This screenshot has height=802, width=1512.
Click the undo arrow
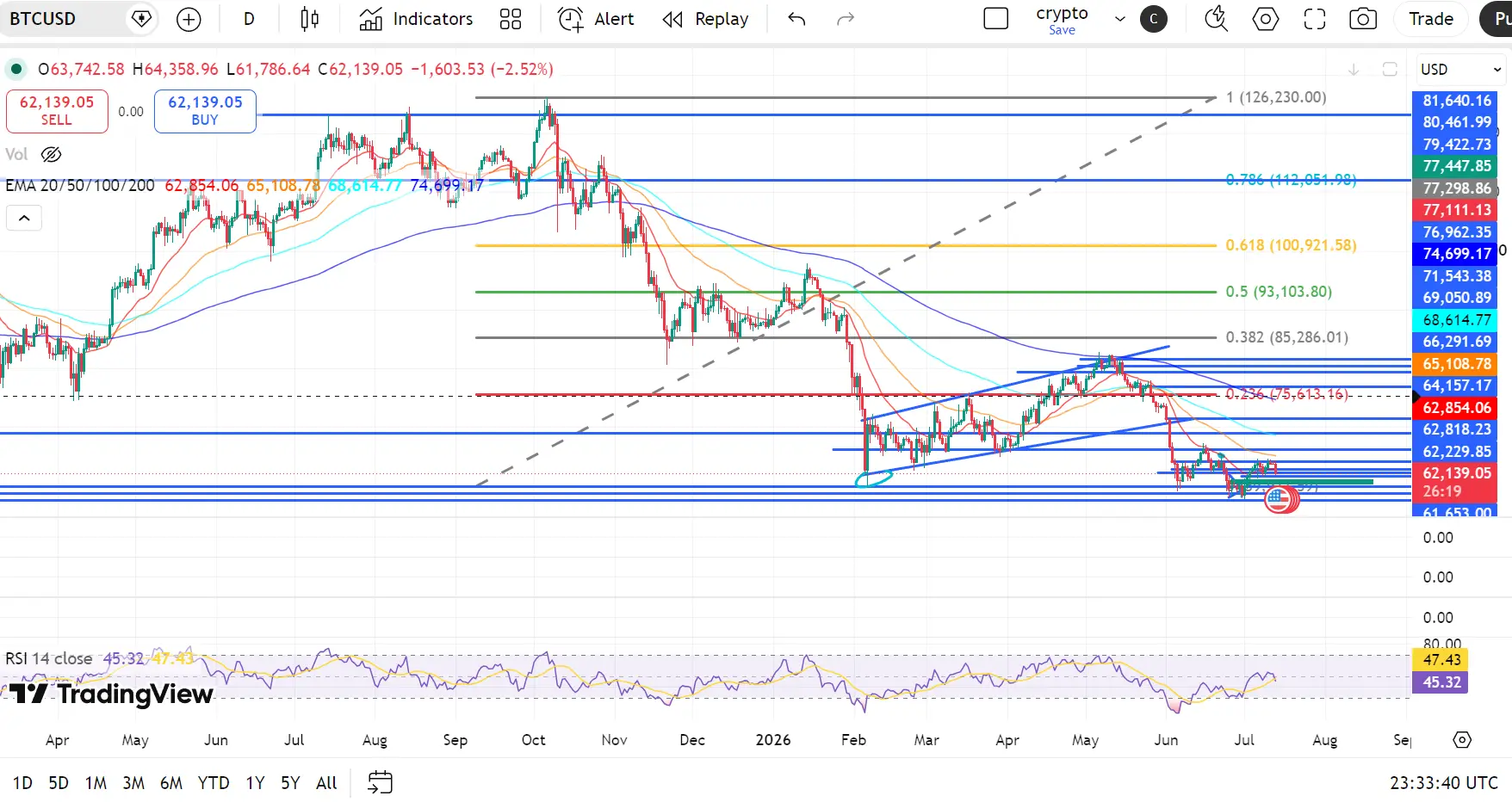pos(796,19)
